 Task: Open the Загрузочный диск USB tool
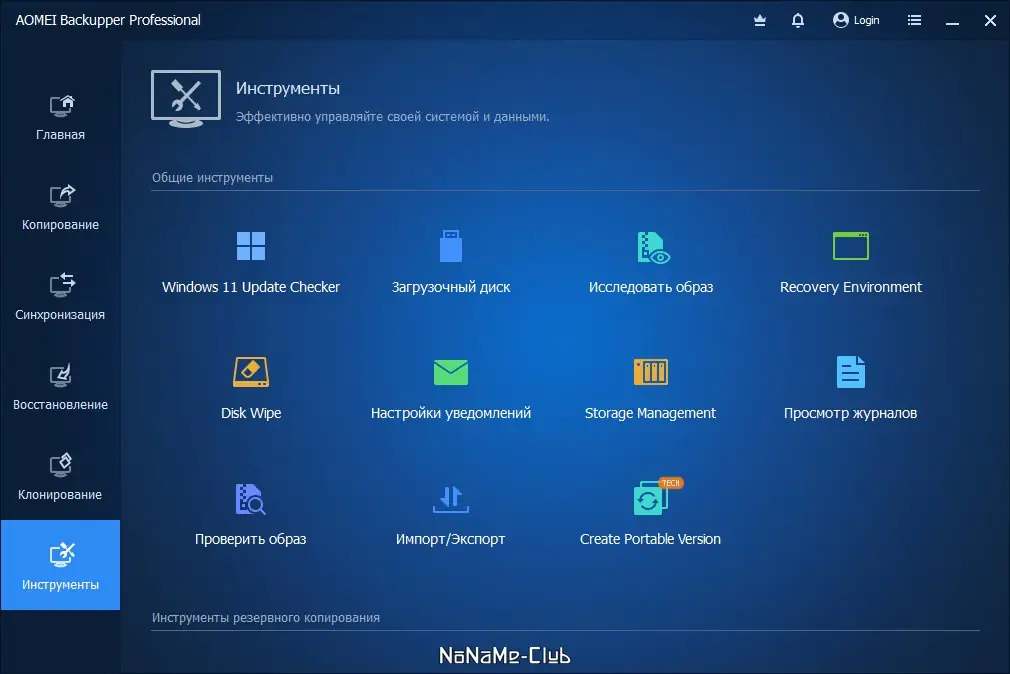(451, 263)
